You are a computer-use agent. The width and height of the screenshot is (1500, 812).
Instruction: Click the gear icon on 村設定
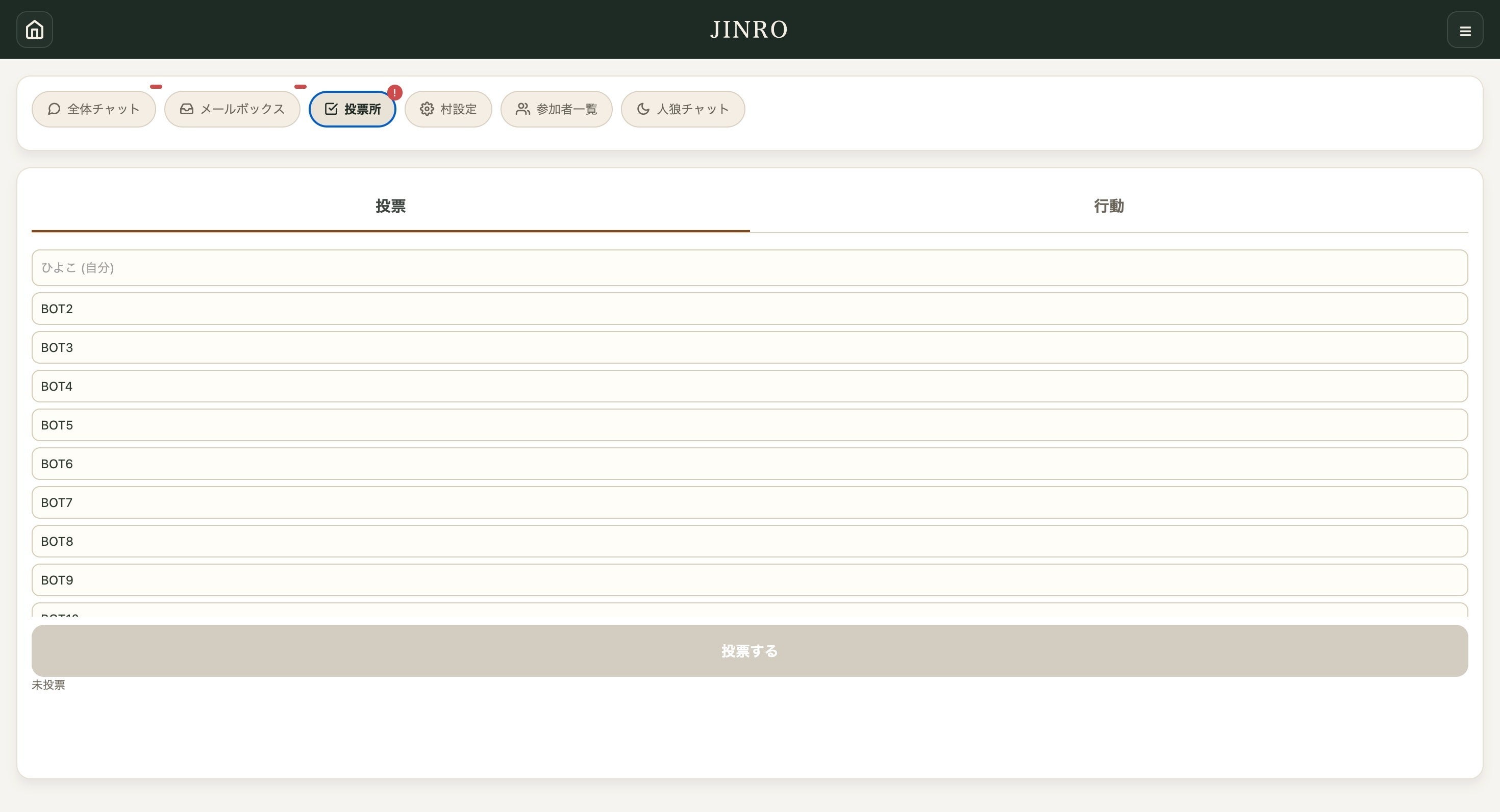(427, 109)
